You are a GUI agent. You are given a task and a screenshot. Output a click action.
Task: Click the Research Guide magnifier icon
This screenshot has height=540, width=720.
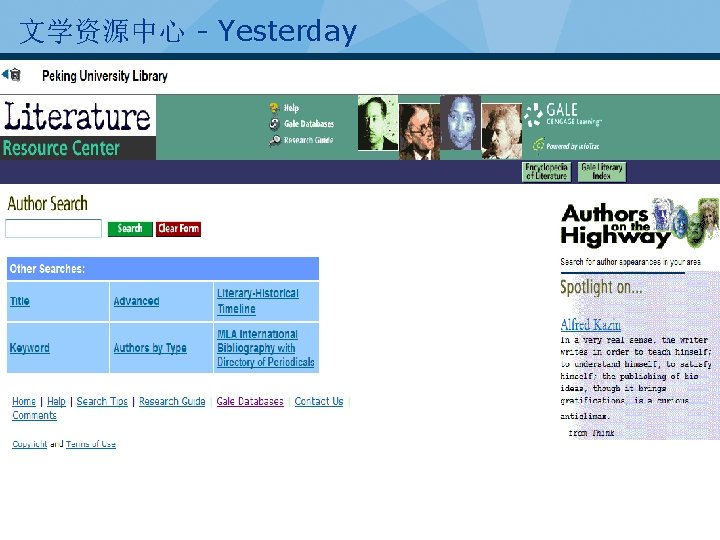pos(275,140)
